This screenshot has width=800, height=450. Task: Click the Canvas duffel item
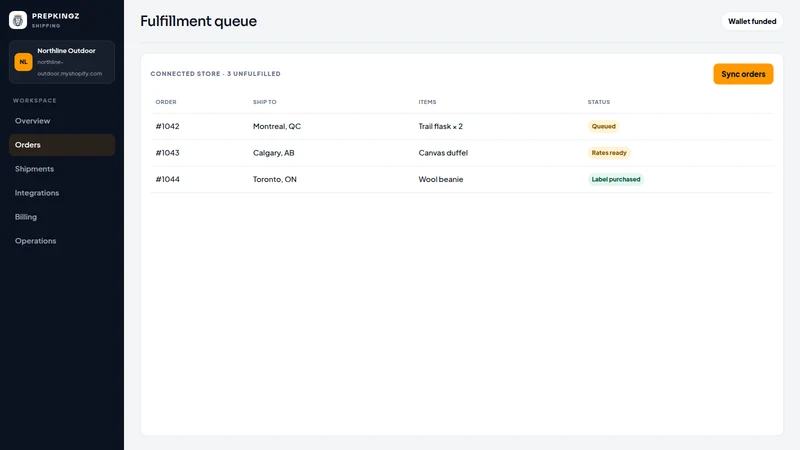click(443, 153)
